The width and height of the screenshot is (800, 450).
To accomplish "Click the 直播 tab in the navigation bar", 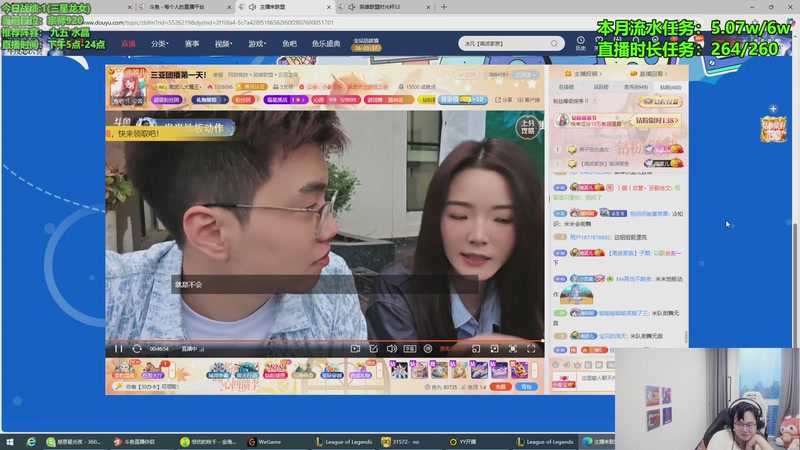I will point(129,44).
